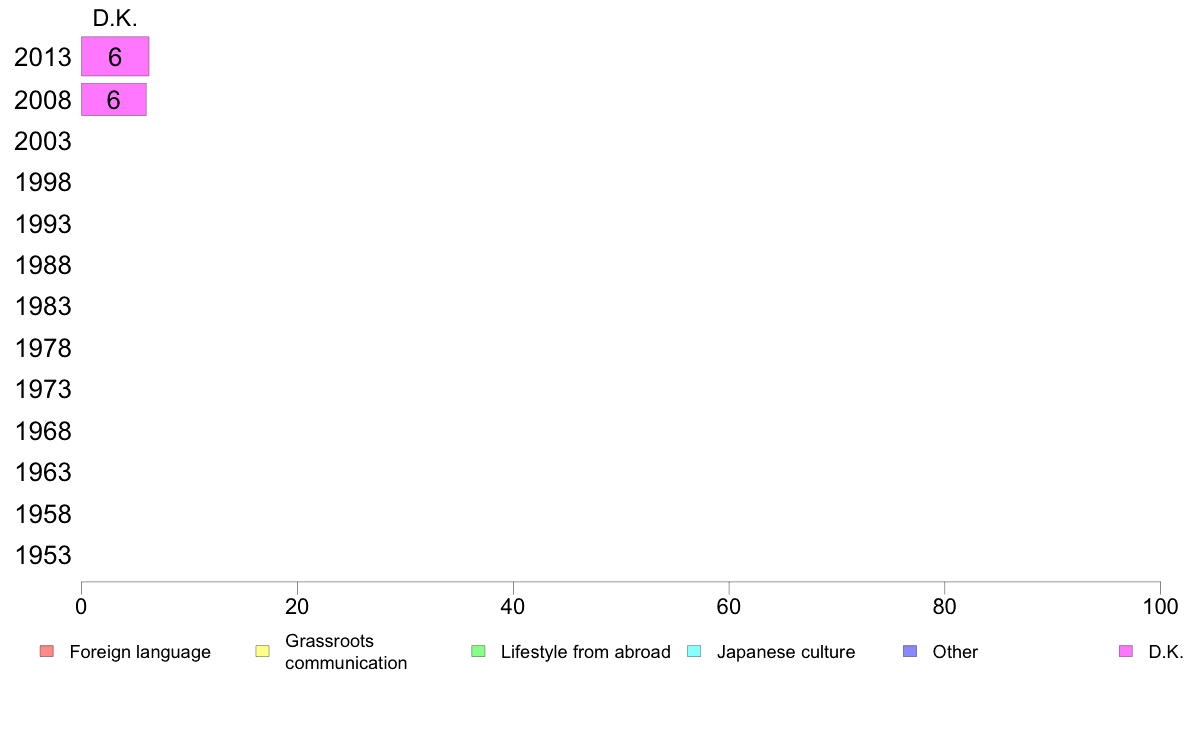Click the 1988 year label

43,265
